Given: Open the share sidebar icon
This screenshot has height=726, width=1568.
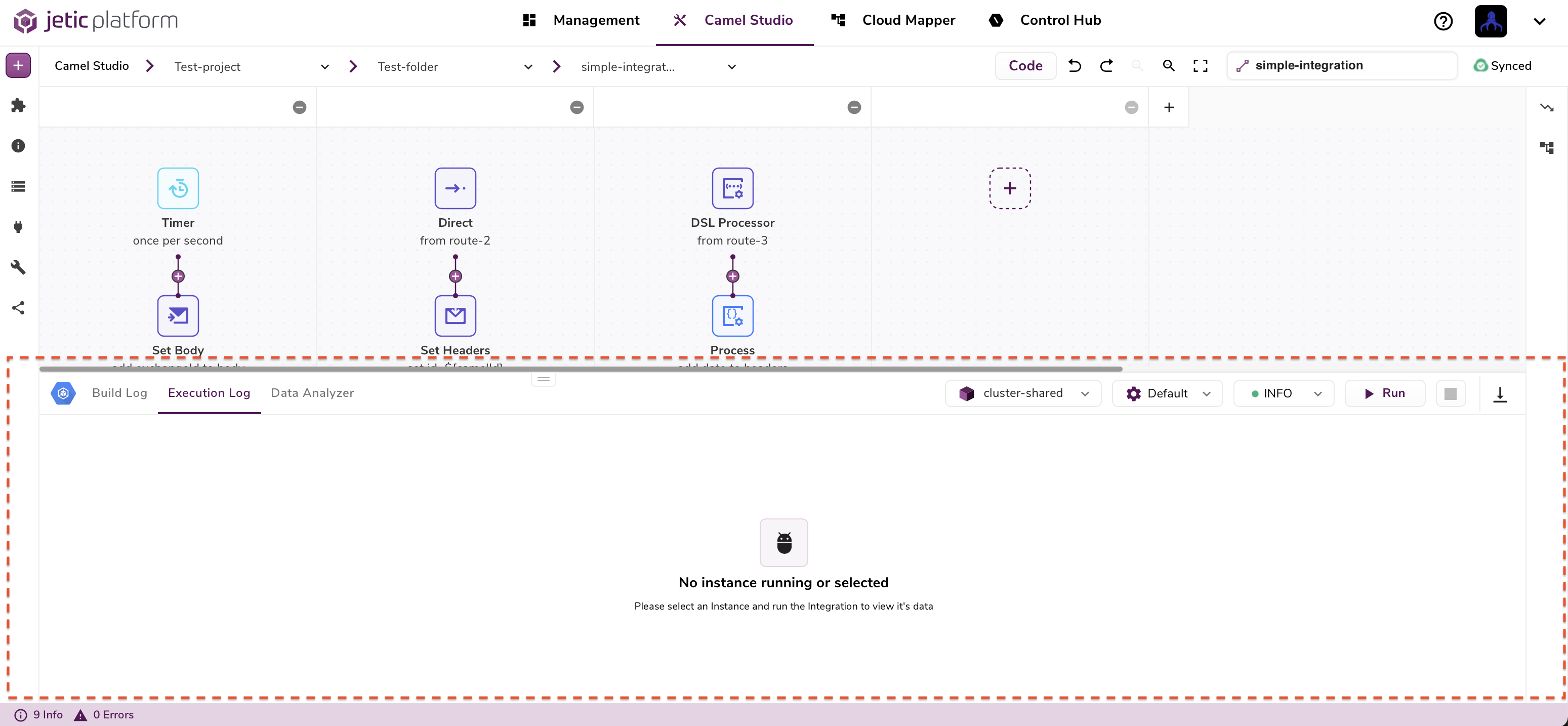Looking at the screenshot, I should [18, 308].
